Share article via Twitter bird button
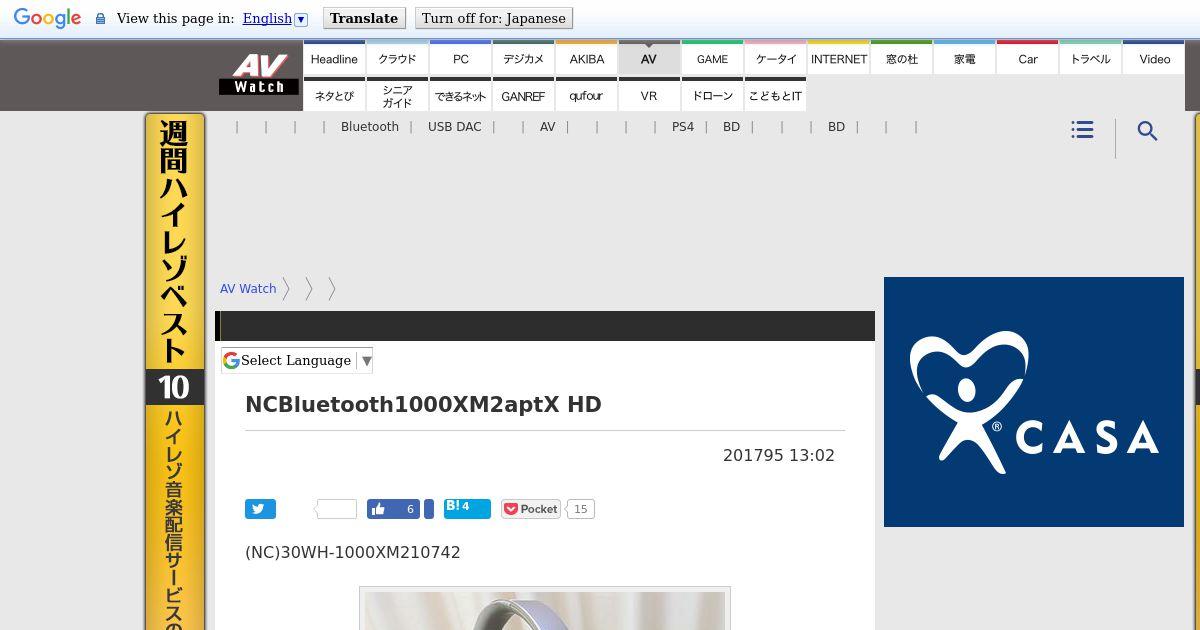Image resolution: width=1200 pixels, height=630 pixels. 260,509
